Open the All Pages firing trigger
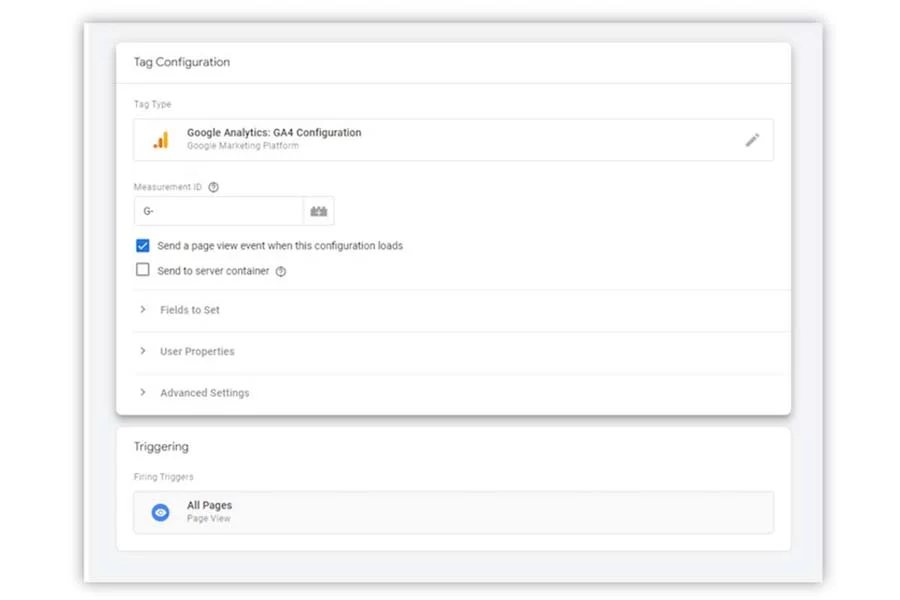The height and width of the screenshot is (600, 900). pos(453,512)
